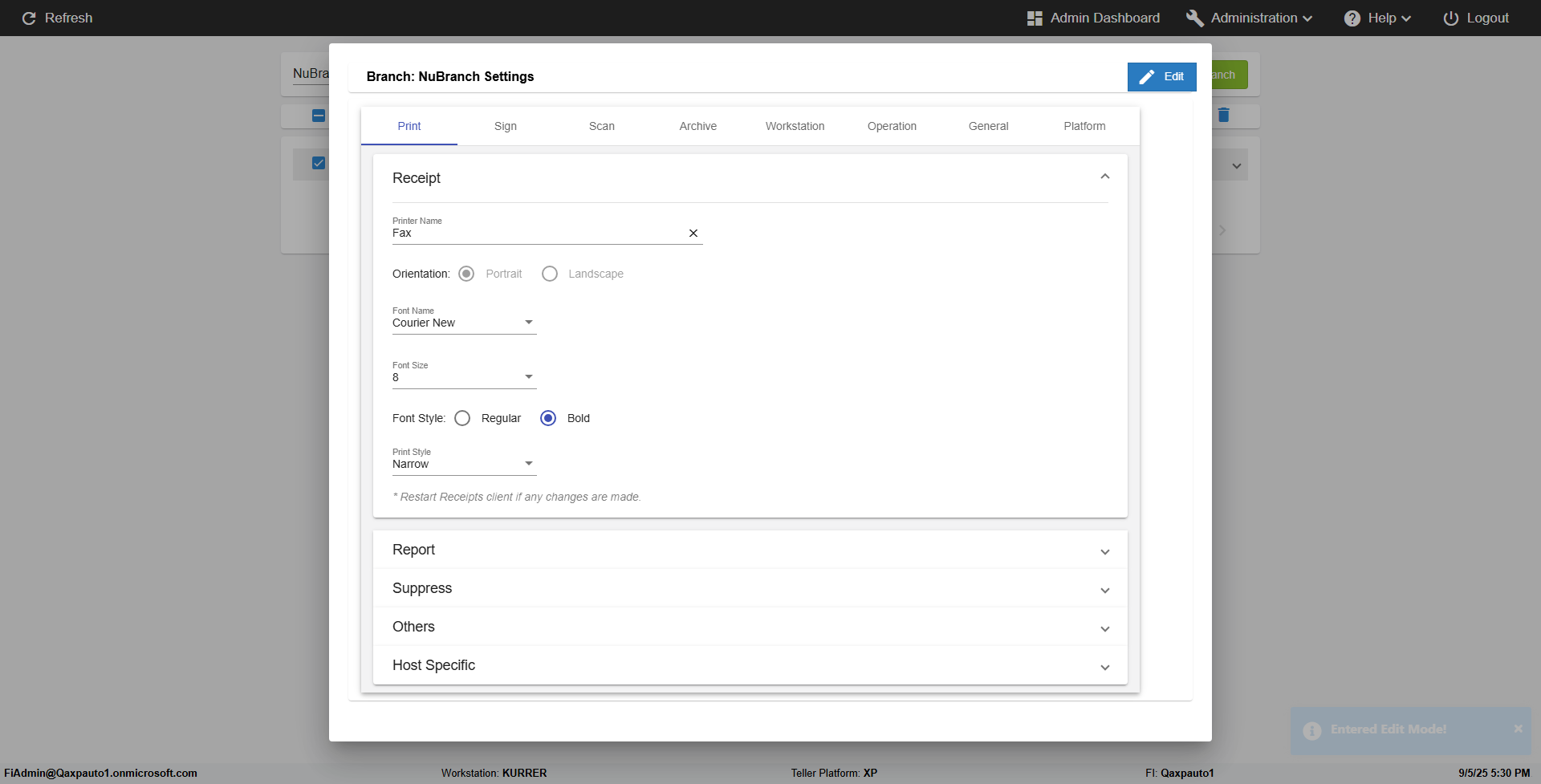The width and height of the screenshot is (1541, 784).
Task: Click the Refresh icon in top bar
Action: [29, 18]
